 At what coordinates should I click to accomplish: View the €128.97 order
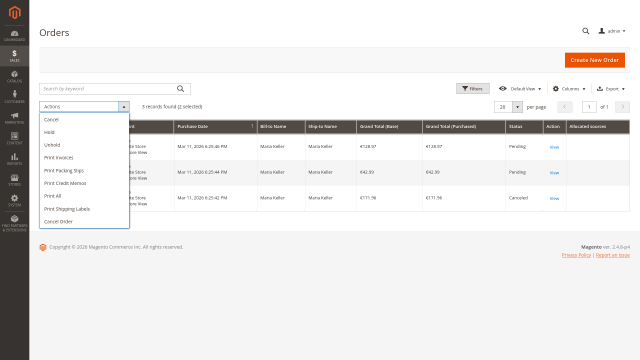pyautogui.click(x=554, y=147)
